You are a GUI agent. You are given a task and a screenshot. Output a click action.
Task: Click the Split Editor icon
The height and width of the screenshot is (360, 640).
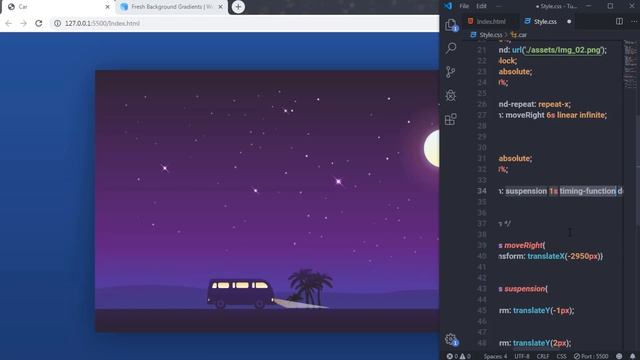click(619, 21)
